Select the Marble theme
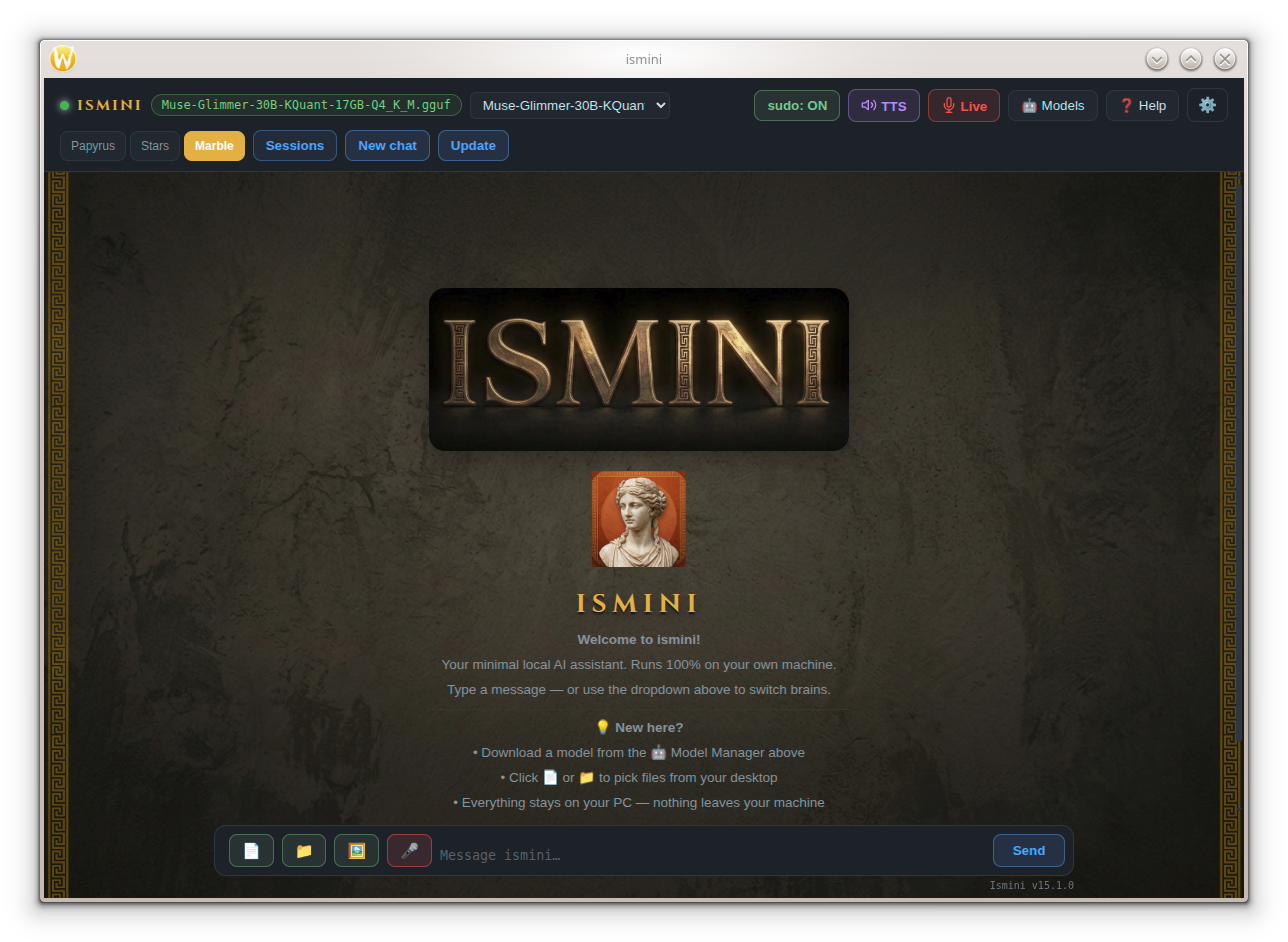The image size is (1288, 942). click(214, 146)
